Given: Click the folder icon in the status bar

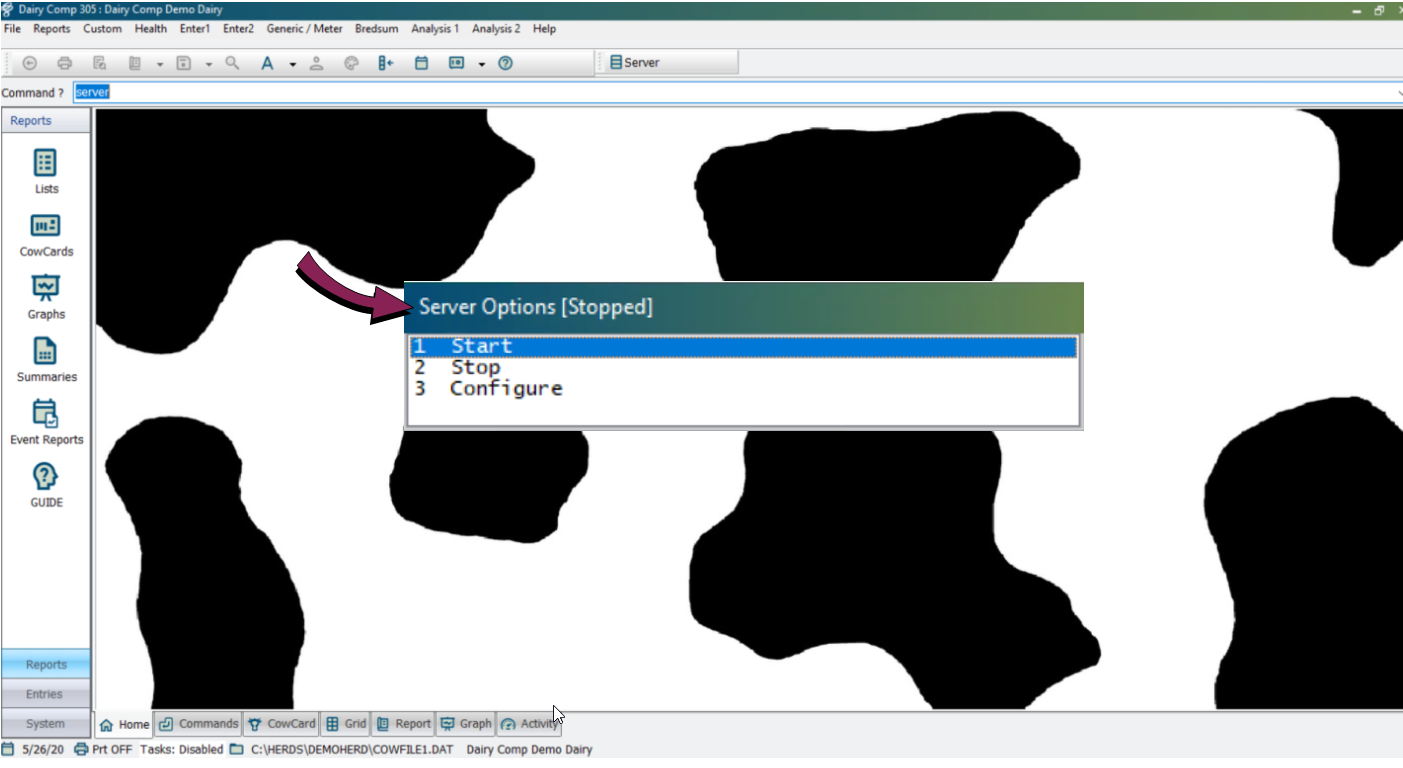Looking at the screenshot, I should point(236,750).
